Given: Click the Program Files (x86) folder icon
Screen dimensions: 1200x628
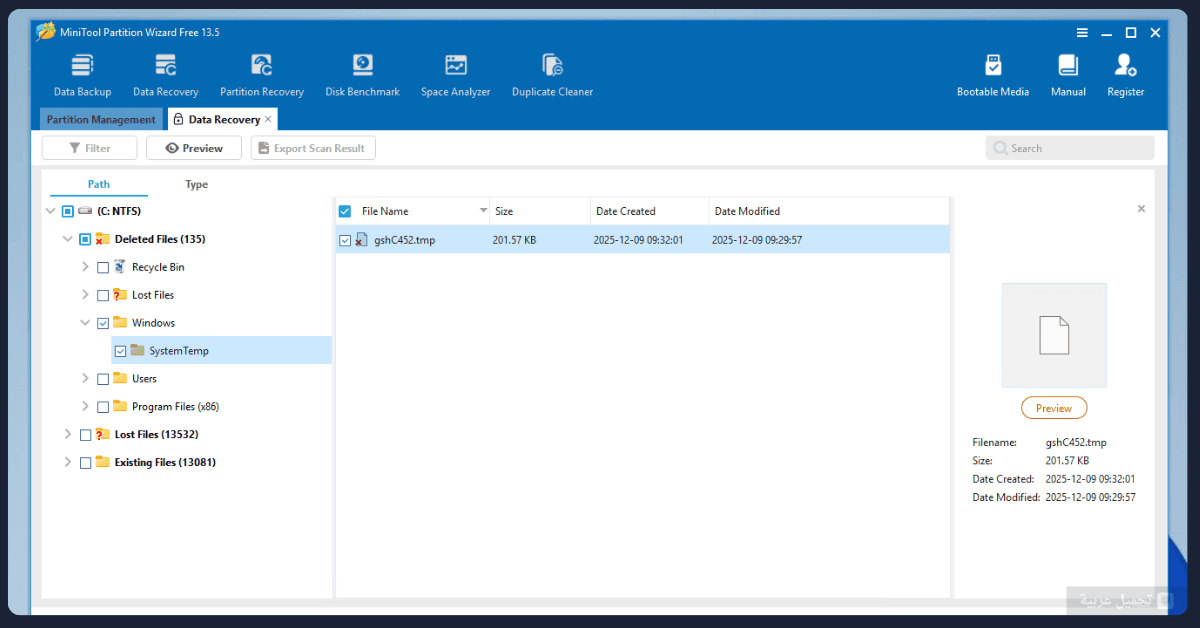Looking at the screenshot, I should point(120,406).
